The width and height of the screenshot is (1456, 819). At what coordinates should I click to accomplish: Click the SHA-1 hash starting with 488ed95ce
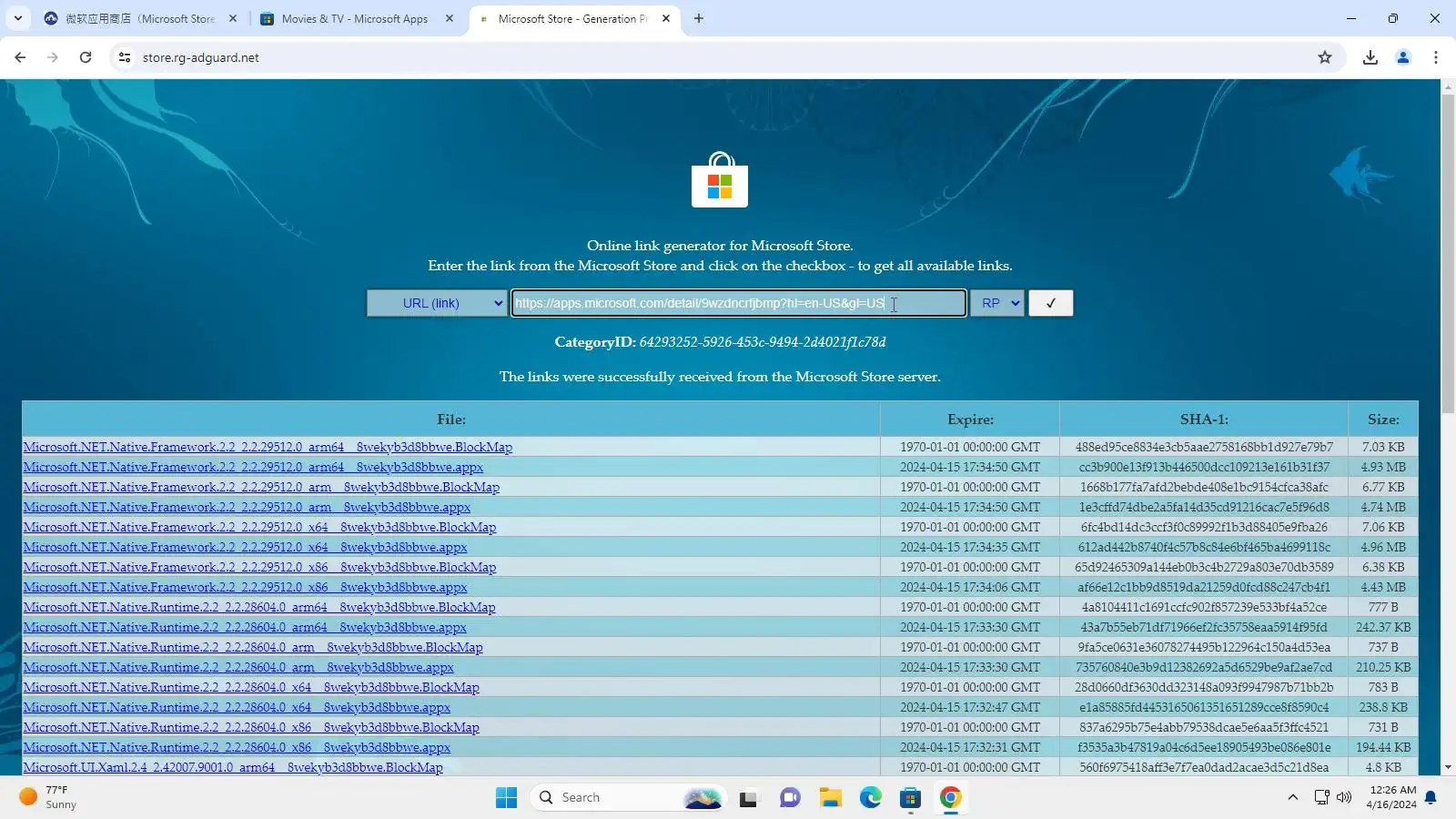click(x=1204, y=447)
